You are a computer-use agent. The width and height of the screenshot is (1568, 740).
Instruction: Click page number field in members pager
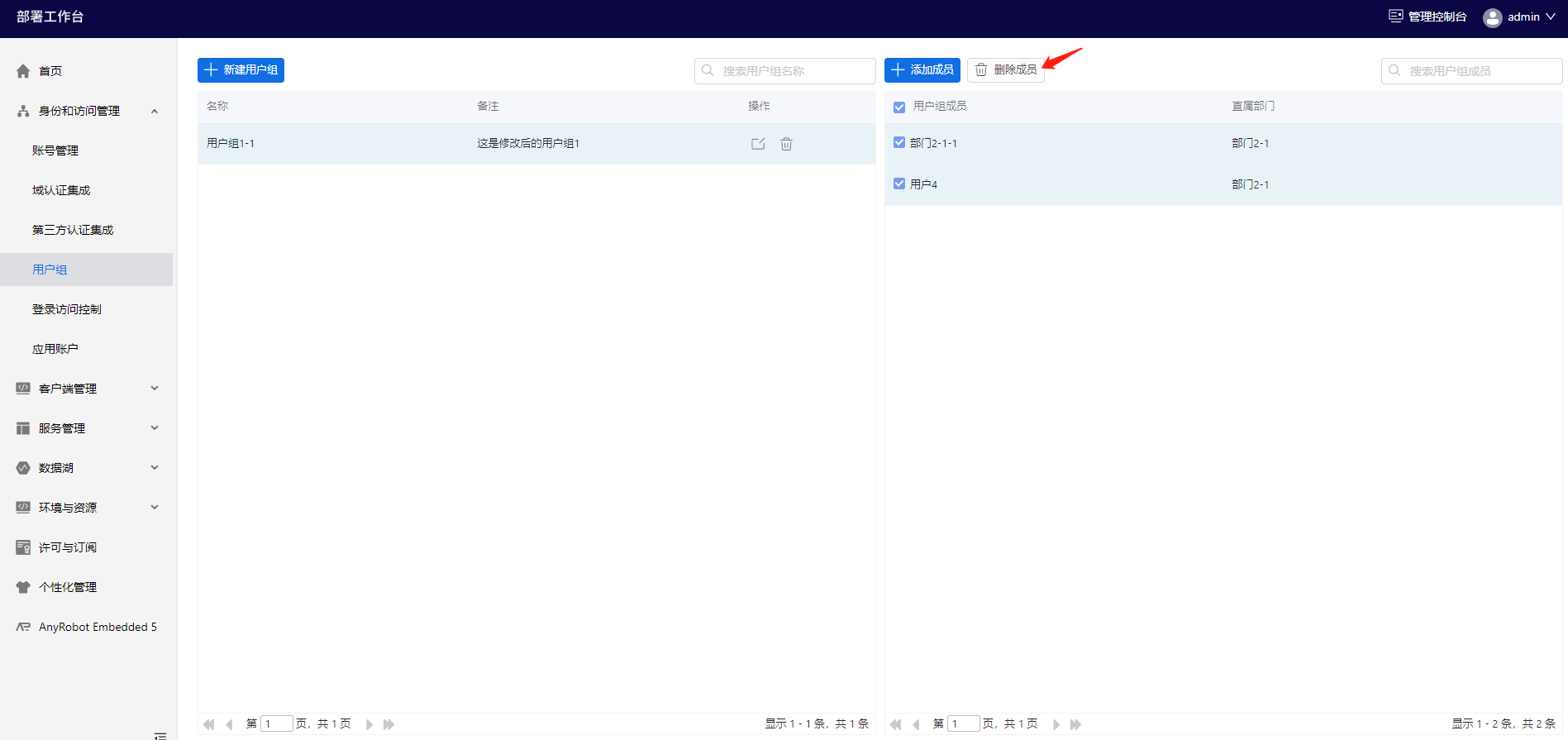(x=964, y=724)
